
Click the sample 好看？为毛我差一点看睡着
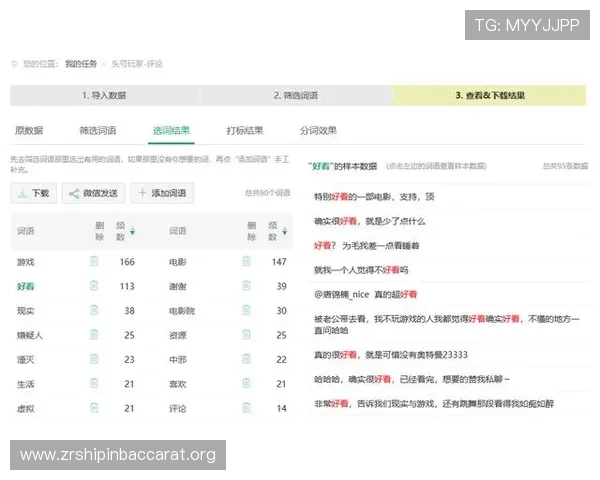(366, 245)
